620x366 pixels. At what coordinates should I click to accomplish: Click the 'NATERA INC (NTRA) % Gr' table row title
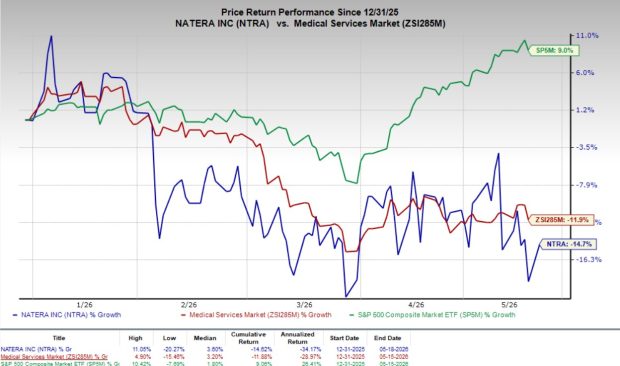[x=36, y=350]
